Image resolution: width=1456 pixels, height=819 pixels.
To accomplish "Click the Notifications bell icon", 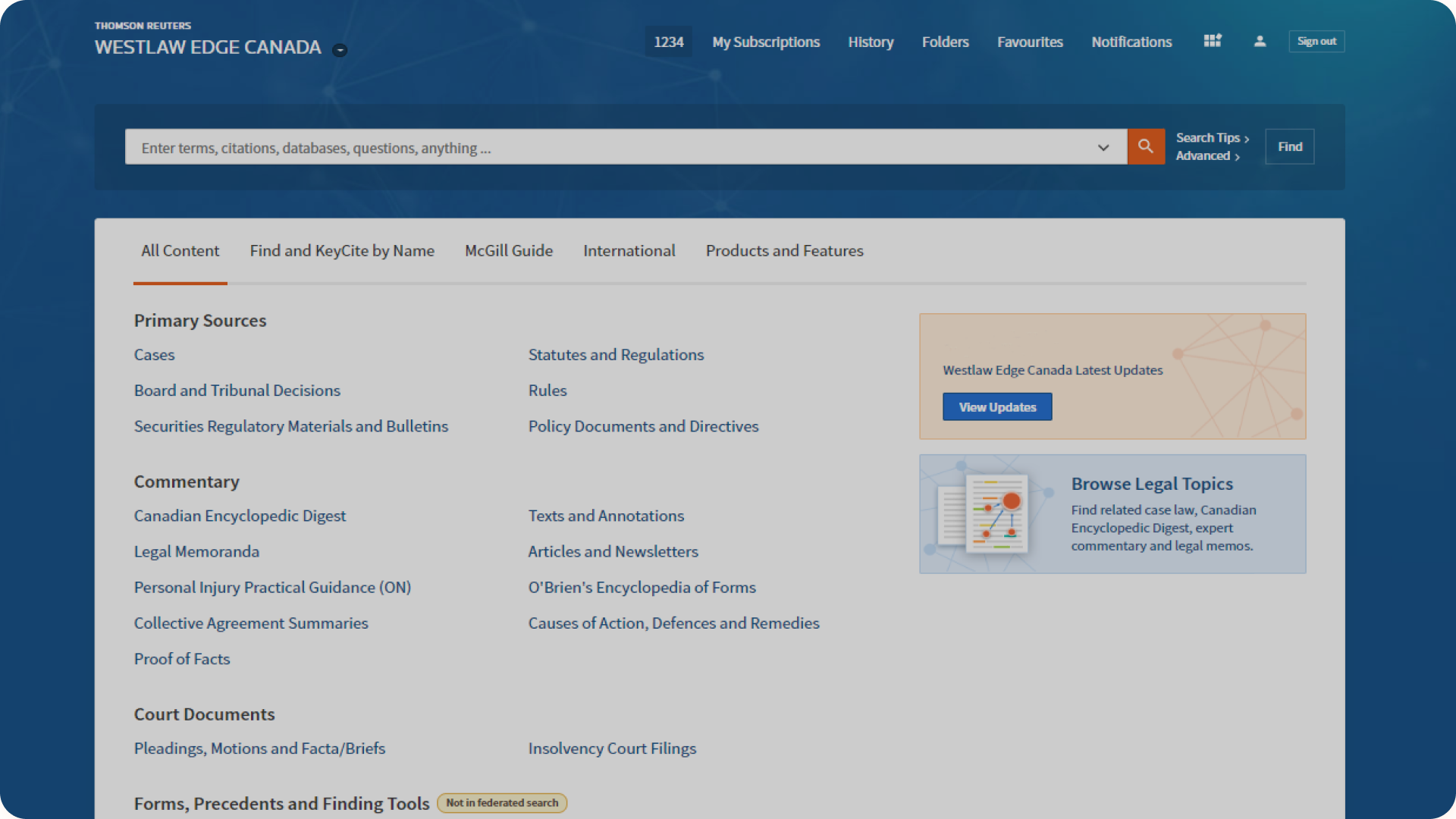I will (x=1131, y=40).
